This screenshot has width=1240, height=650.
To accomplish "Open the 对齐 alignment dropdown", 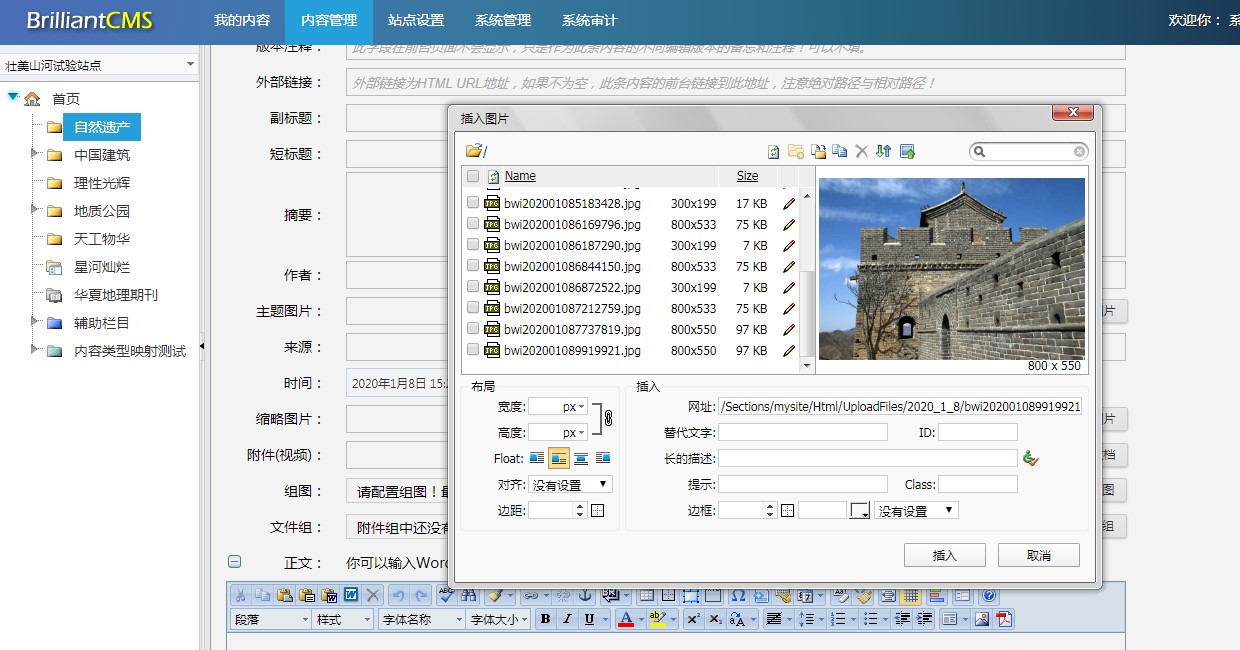I will (570, 485).
